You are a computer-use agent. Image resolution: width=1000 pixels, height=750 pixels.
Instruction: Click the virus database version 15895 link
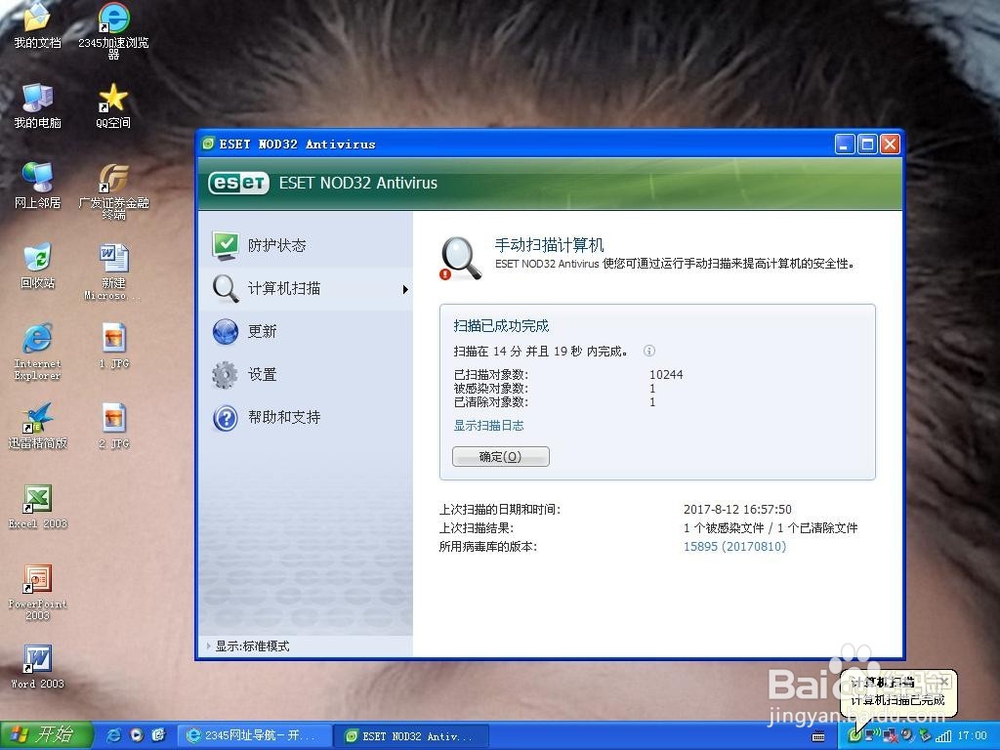(733, 547)
